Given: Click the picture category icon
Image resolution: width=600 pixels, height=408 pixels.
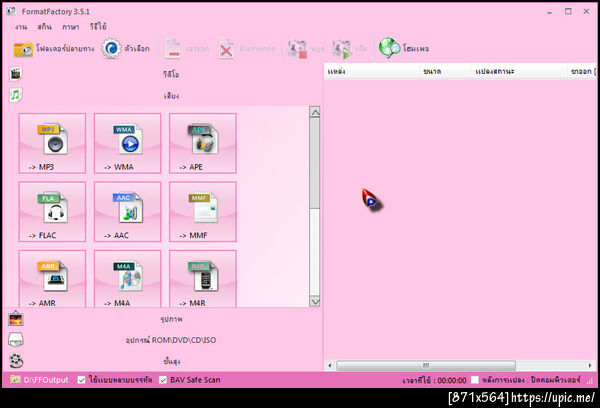Looking at the screenshot, I should point(16,318).
